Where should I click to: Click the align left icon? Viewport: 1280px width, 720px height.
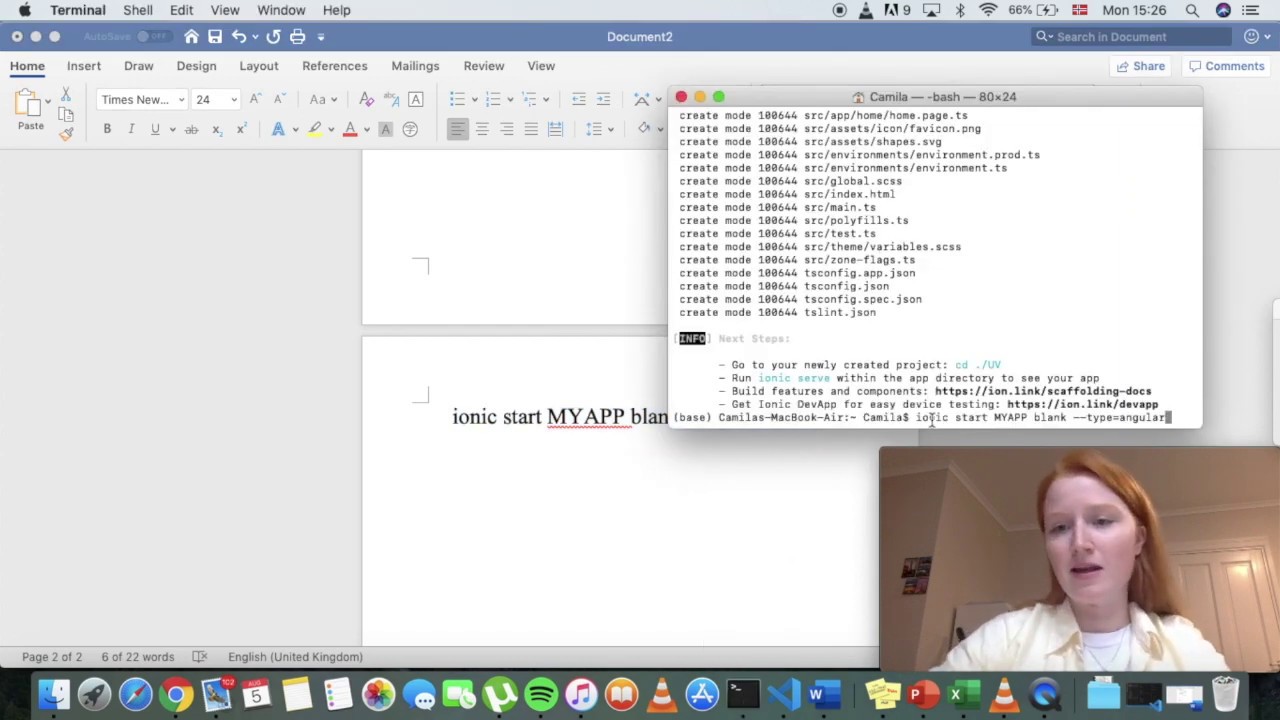click(x=457, y=129)
